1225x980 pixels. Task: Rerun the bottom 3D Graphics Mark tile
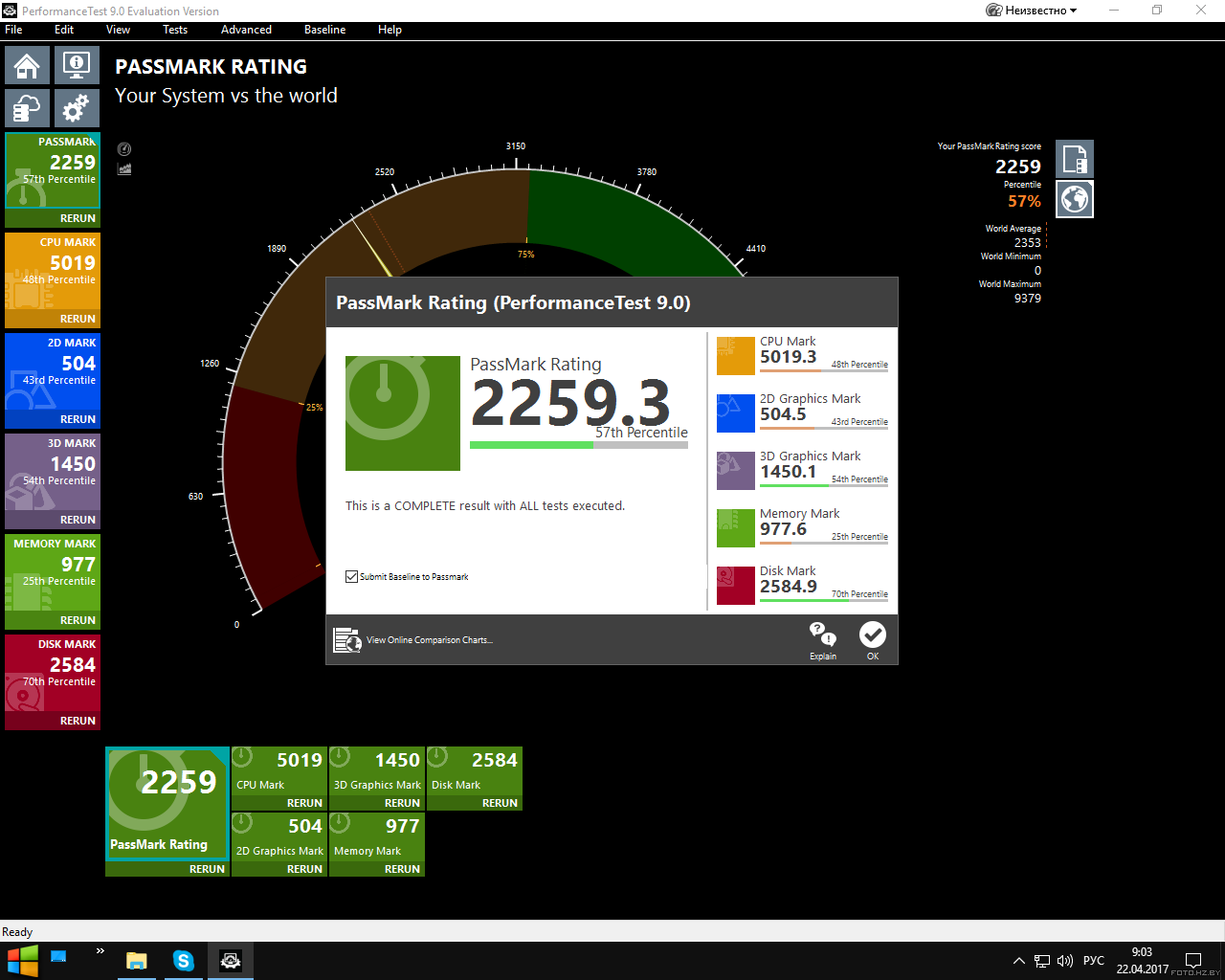click(x=402, y=803)
